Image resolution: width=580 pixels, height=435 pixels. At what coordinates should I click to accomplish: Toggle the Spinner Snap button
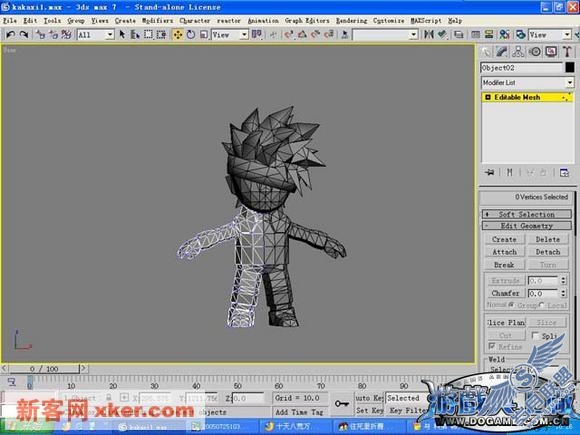[x=329, y=35]
